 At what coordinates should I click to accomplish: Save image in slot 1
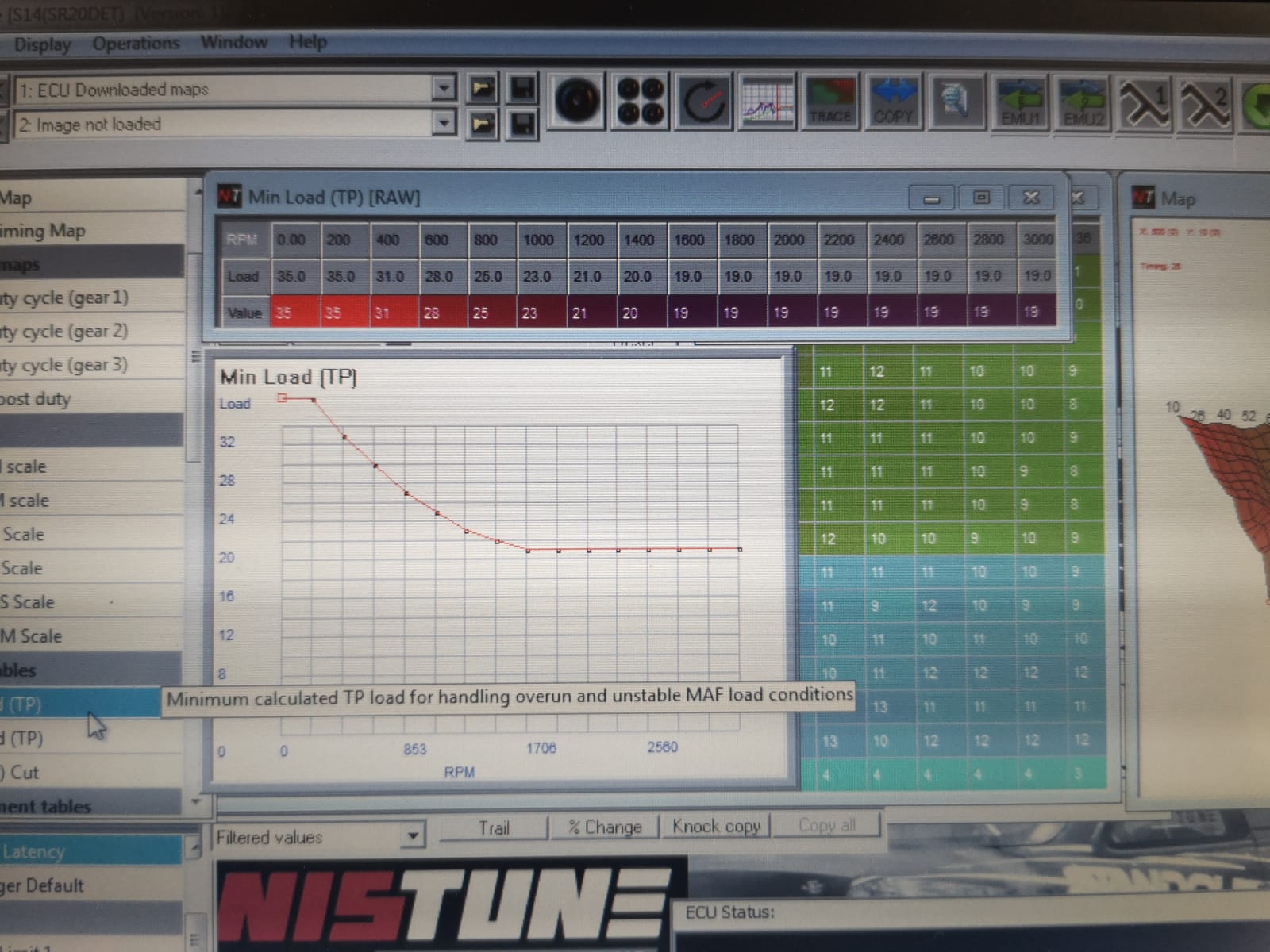pyautogui.click(x=521, y=88)
